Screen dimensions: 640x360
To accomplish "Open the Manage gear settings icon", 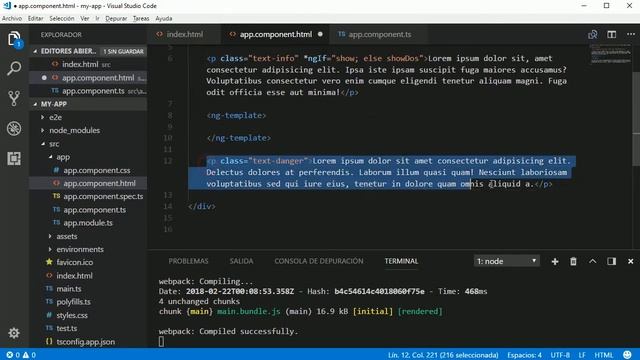I will [x=14, y=333].
